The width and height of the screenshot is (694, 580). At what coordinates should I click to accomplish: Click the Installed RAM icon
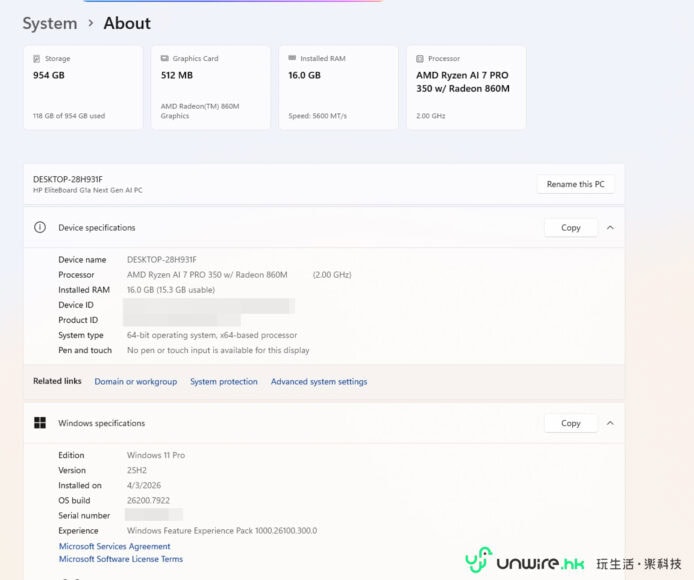292,59
